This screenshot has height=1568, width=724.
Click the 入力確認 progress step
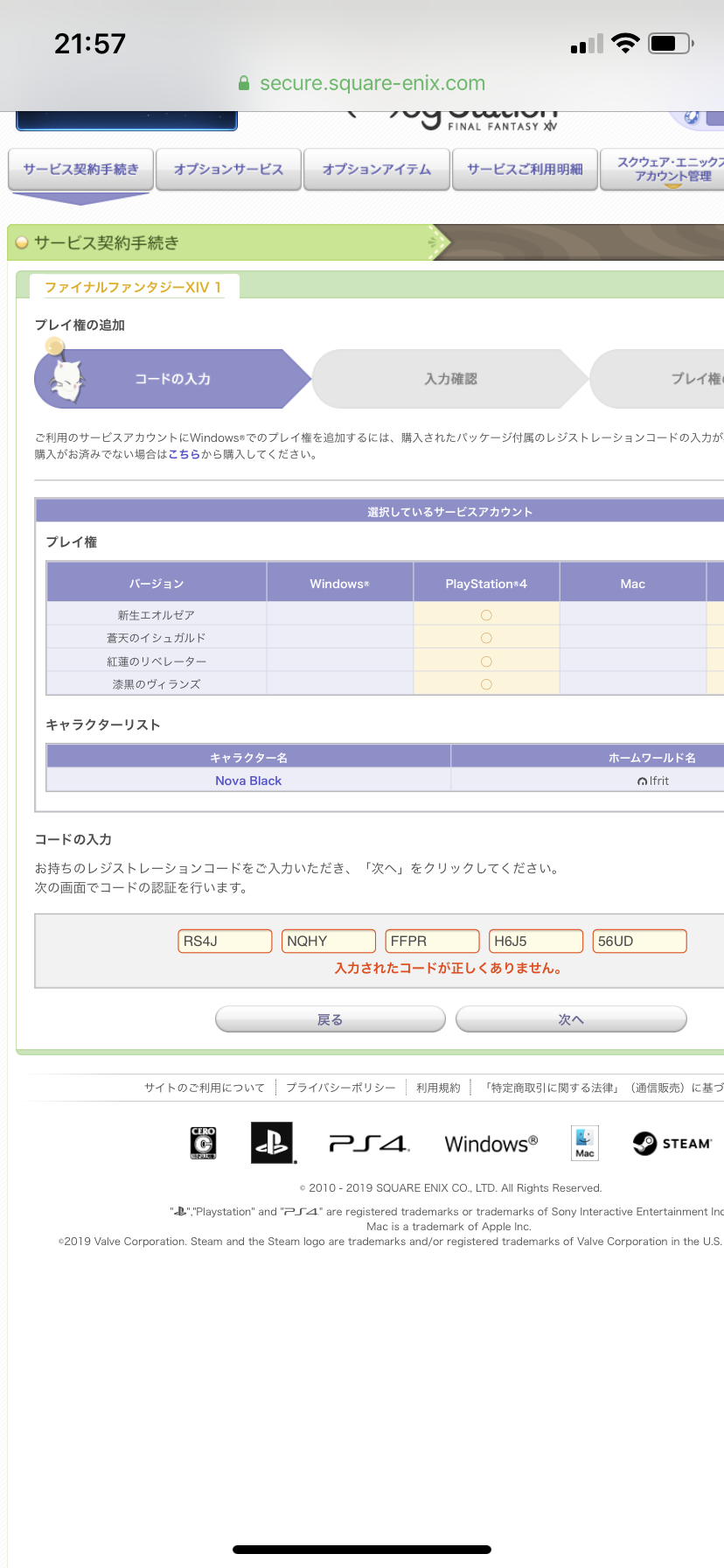[450, 379]
